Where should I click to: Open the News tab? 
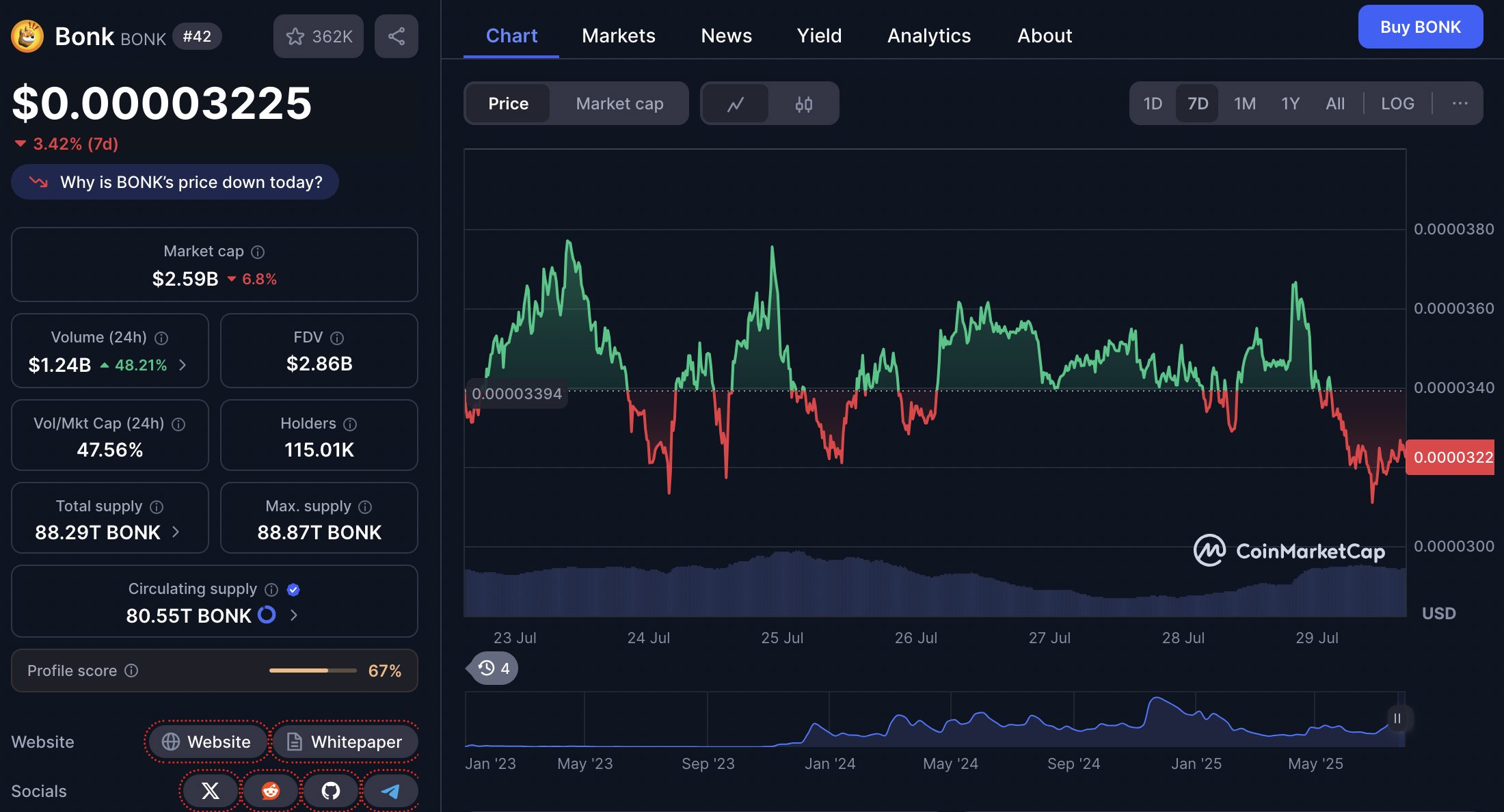pos(726,36)
